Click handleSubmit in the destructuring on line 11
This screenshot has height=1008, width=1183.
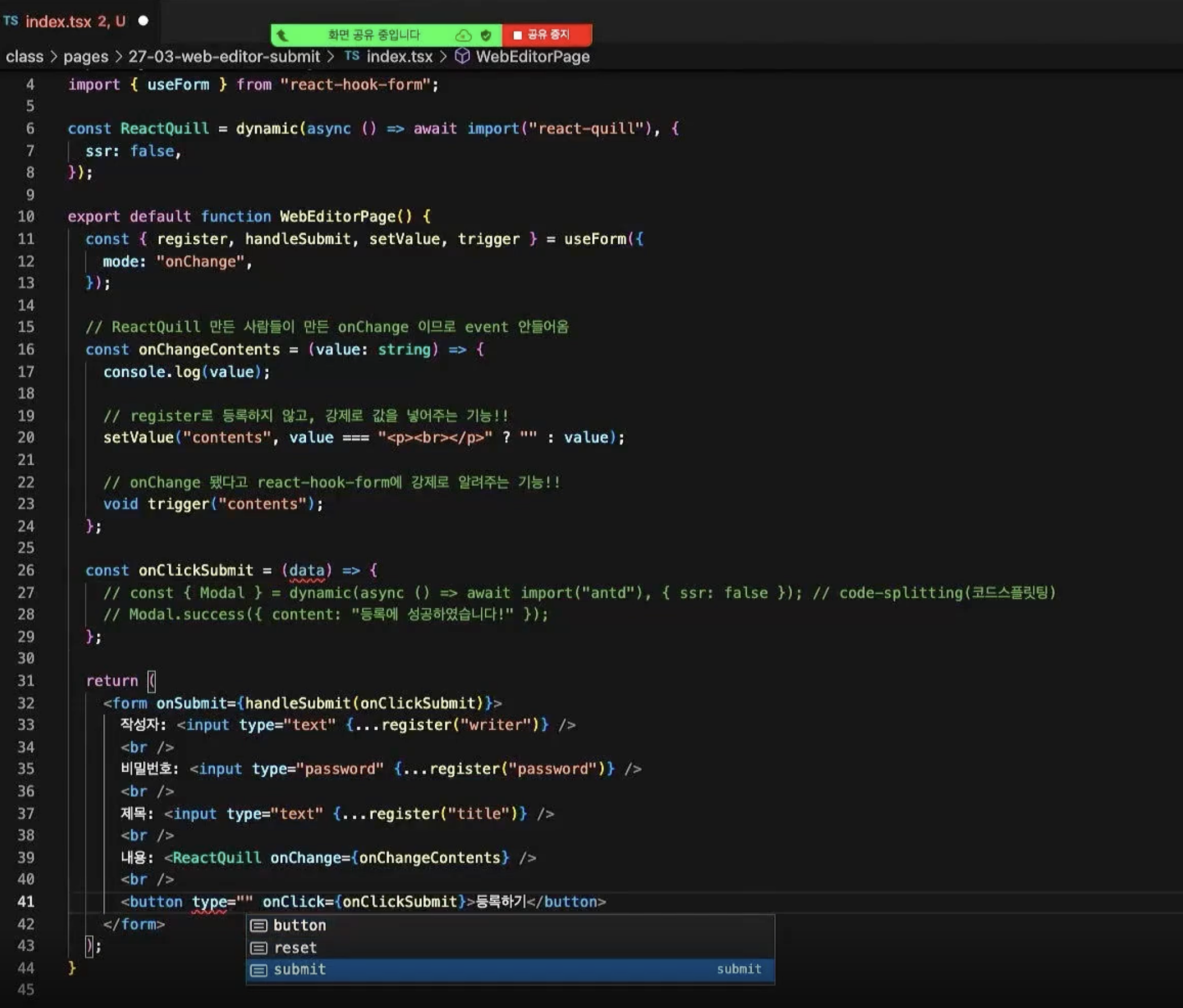[298, 239]
